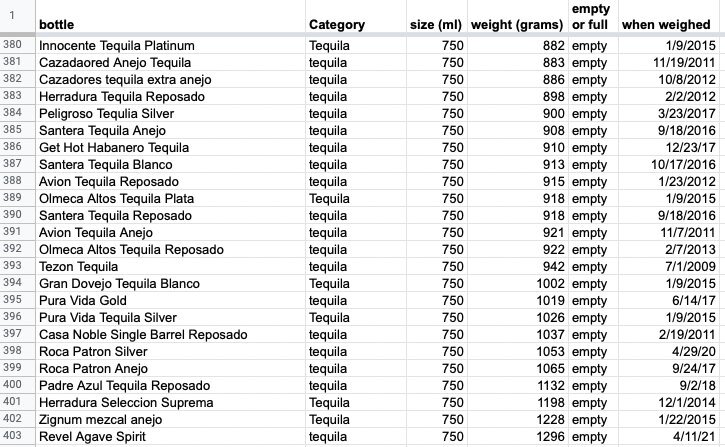
Task: Click the "empty or full" header cell
Action: pyautogui.click(x=590, y=16)
